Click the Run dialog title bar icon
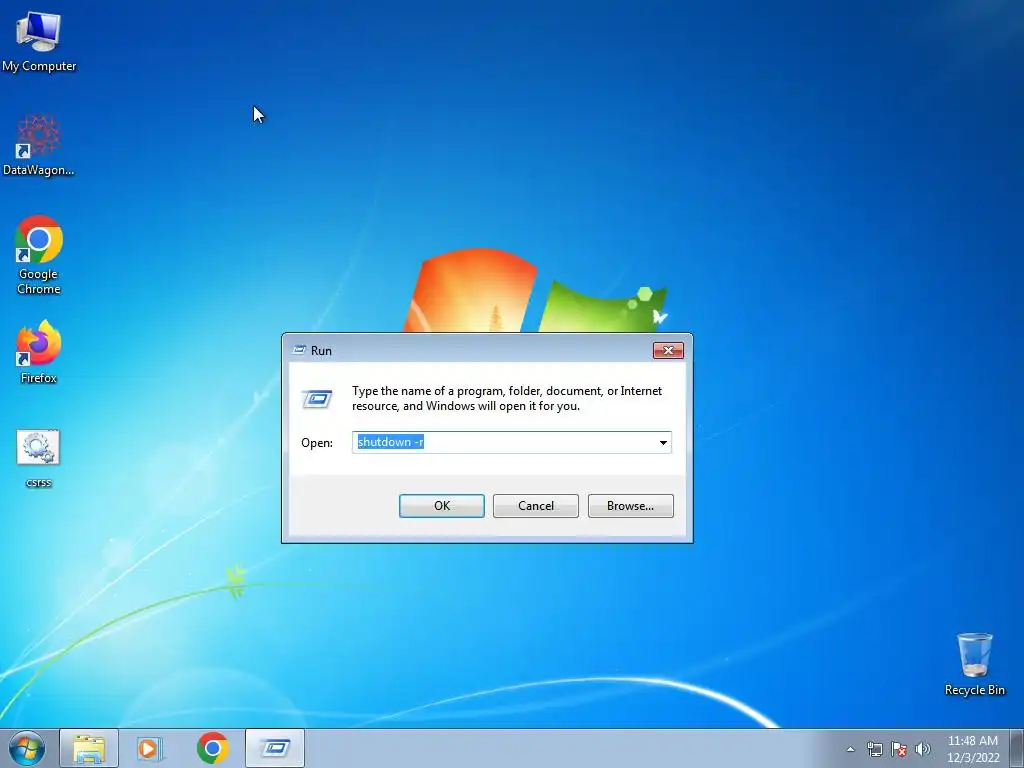This screenshot has width=1024, height=768. pos(299,350)
